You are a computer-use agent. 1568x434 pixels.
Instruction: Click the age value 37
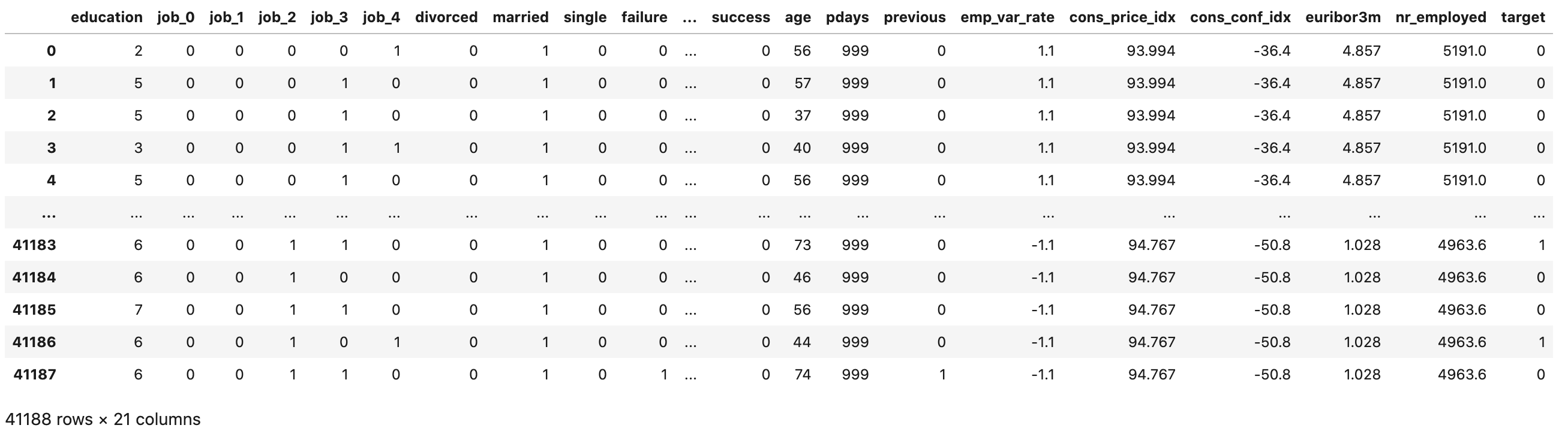click(802, 115)
